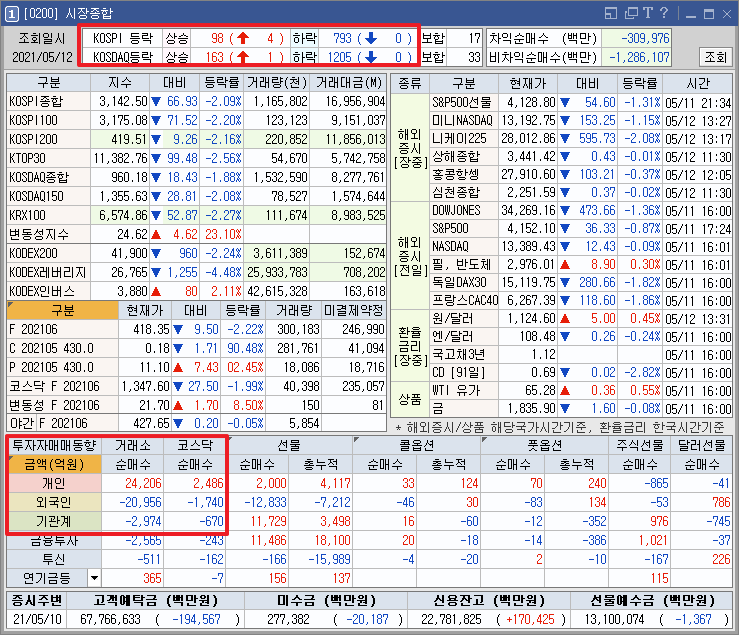The image size is (739, 635).
Task: Click the 미니NASDAQ row label
Action: coord(462,120)
